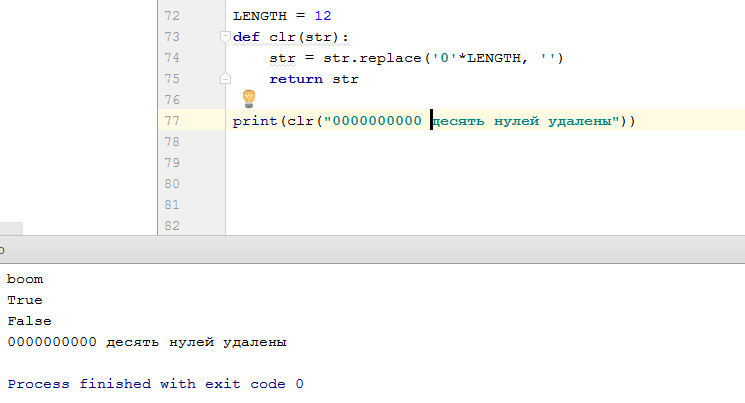Click line number 72 in gutter

(x=172, y=16)
